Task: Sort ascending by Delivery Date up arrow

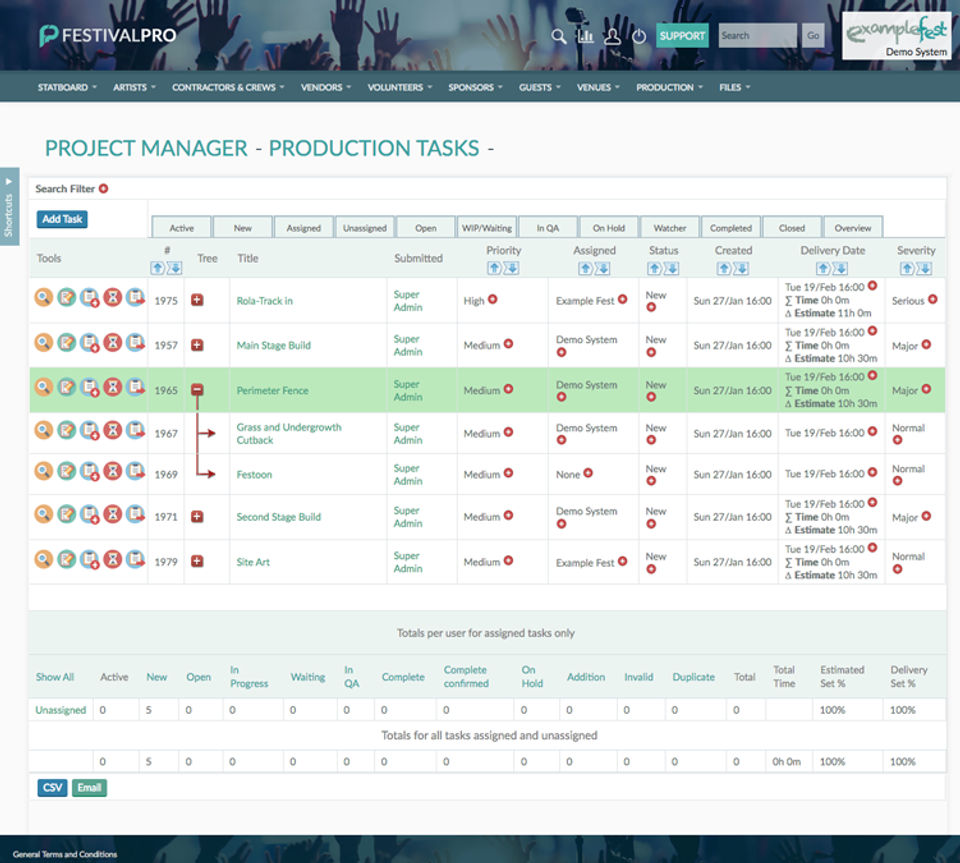Action: (824, 268)
